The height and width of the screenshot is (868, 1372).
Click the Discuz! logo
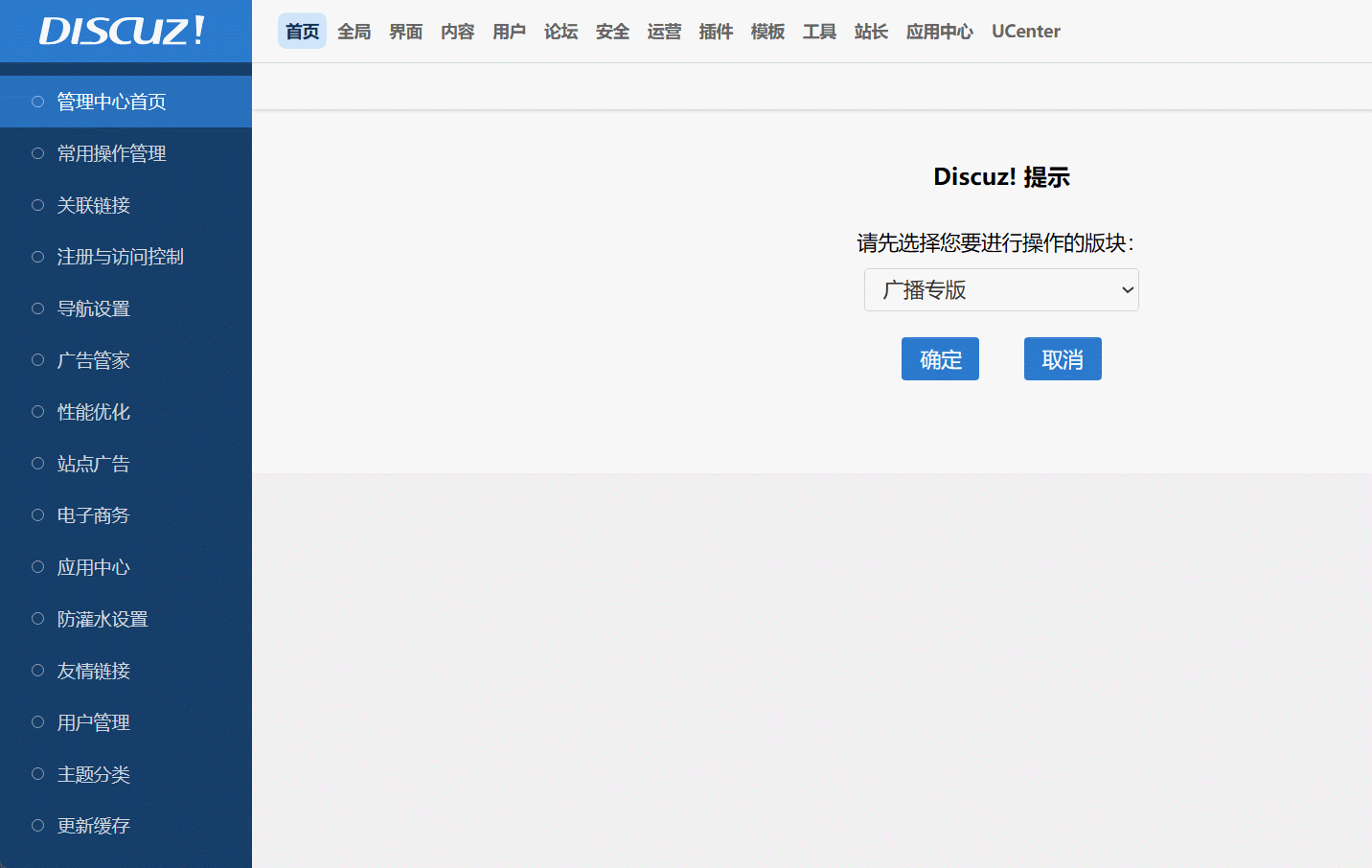122,31
